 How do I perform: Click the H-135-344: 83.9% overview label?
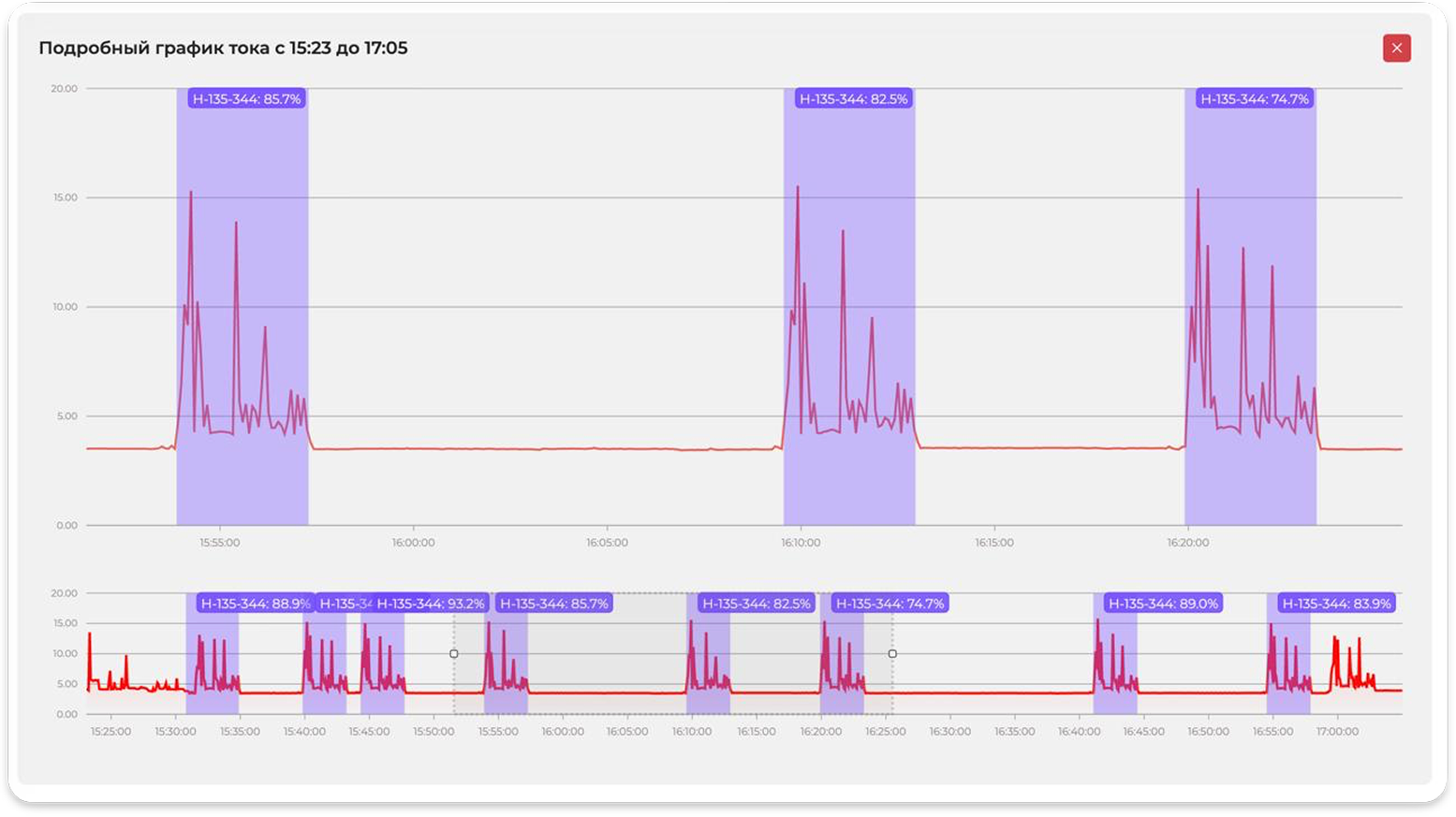point(1336,605)
